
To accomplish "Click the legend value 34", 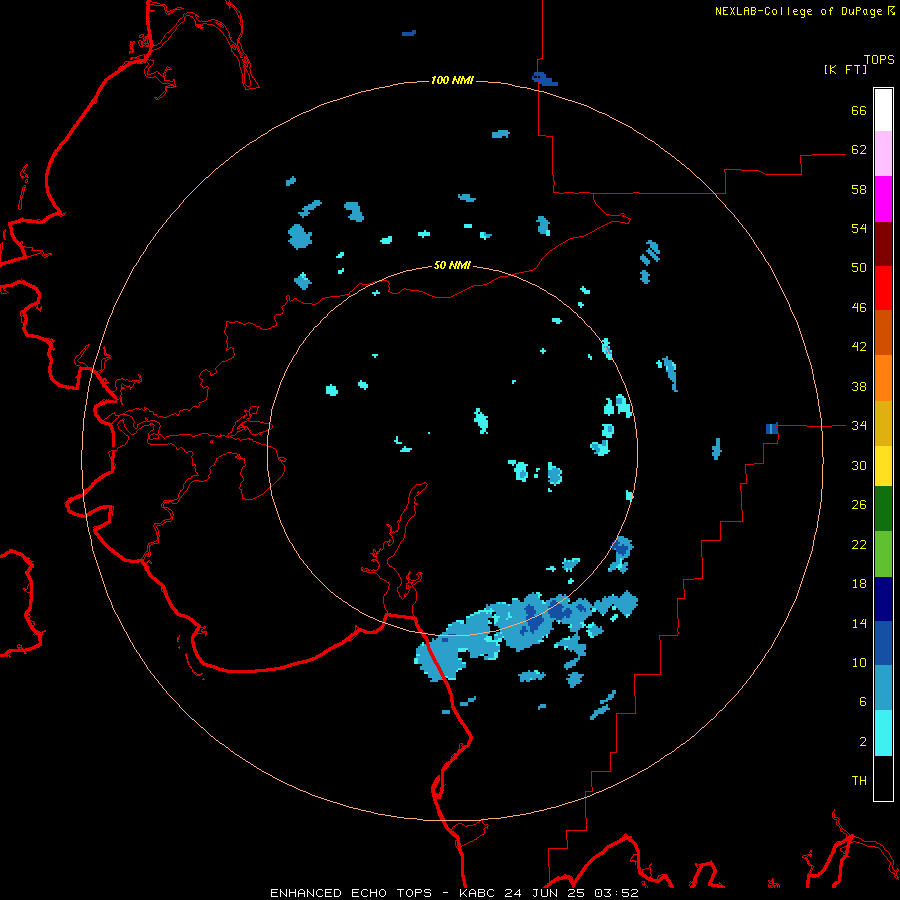I will click(x=859, y=425).
